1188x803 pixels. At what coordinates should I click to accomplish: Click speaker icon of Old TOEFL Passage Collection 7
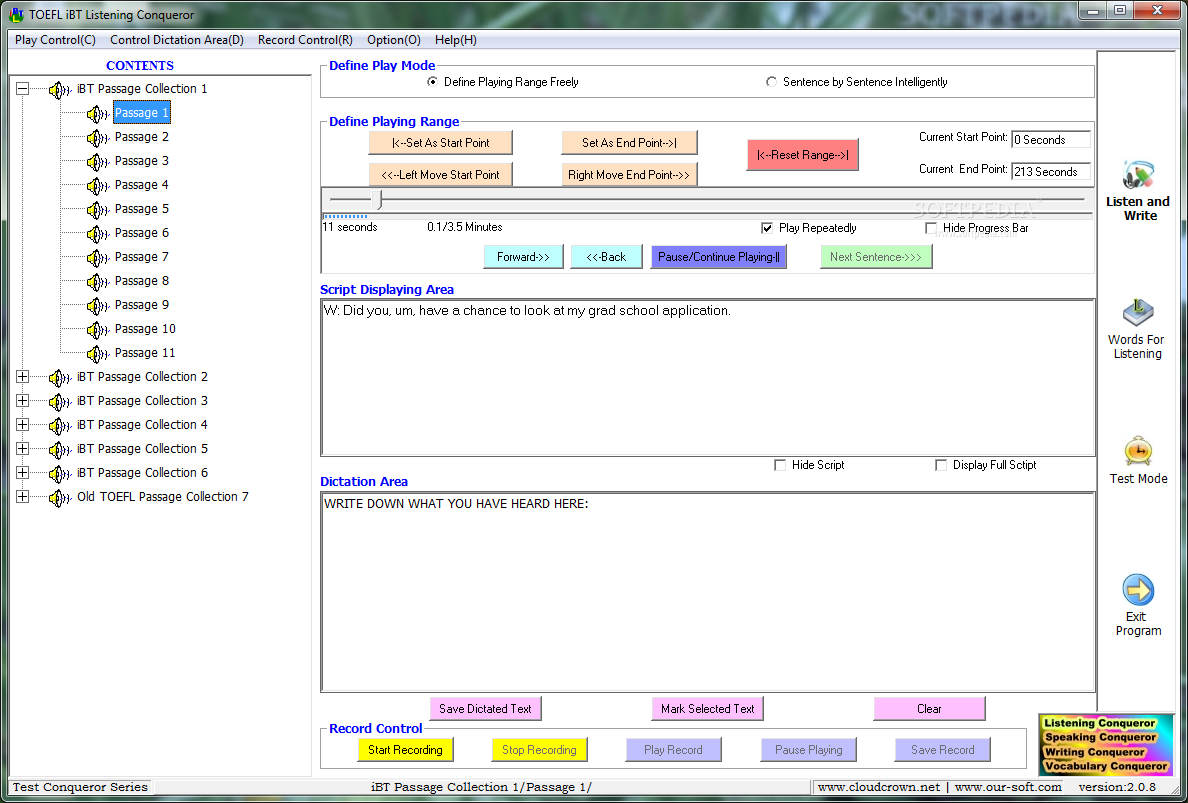click(x=60, y=498)
